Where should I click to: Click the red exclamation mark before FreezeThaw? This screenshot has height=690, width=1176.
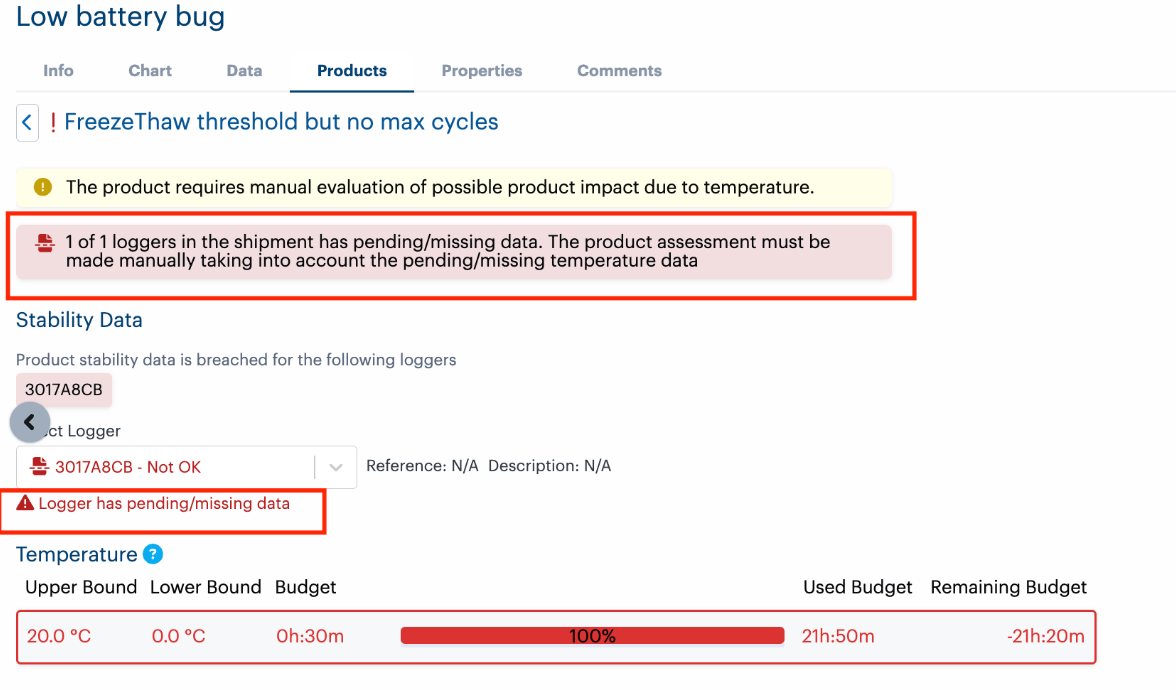tap(52, 122)
